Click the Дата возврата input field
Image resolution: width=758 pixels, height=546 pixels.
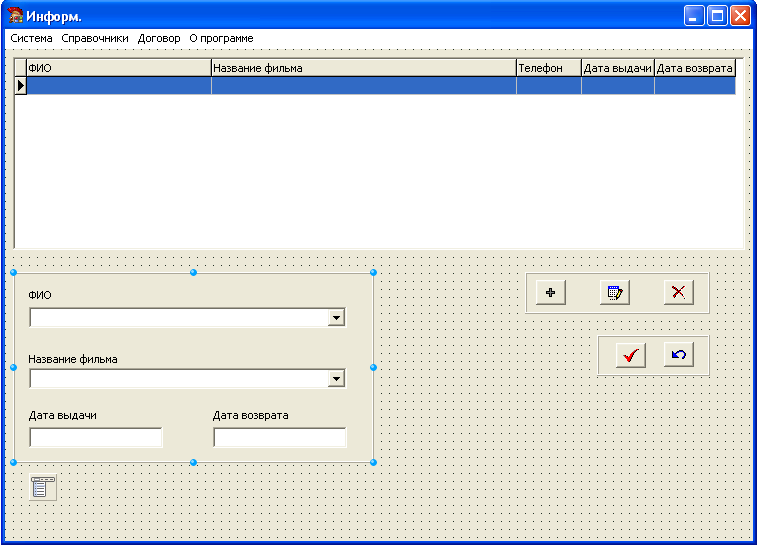280,437
